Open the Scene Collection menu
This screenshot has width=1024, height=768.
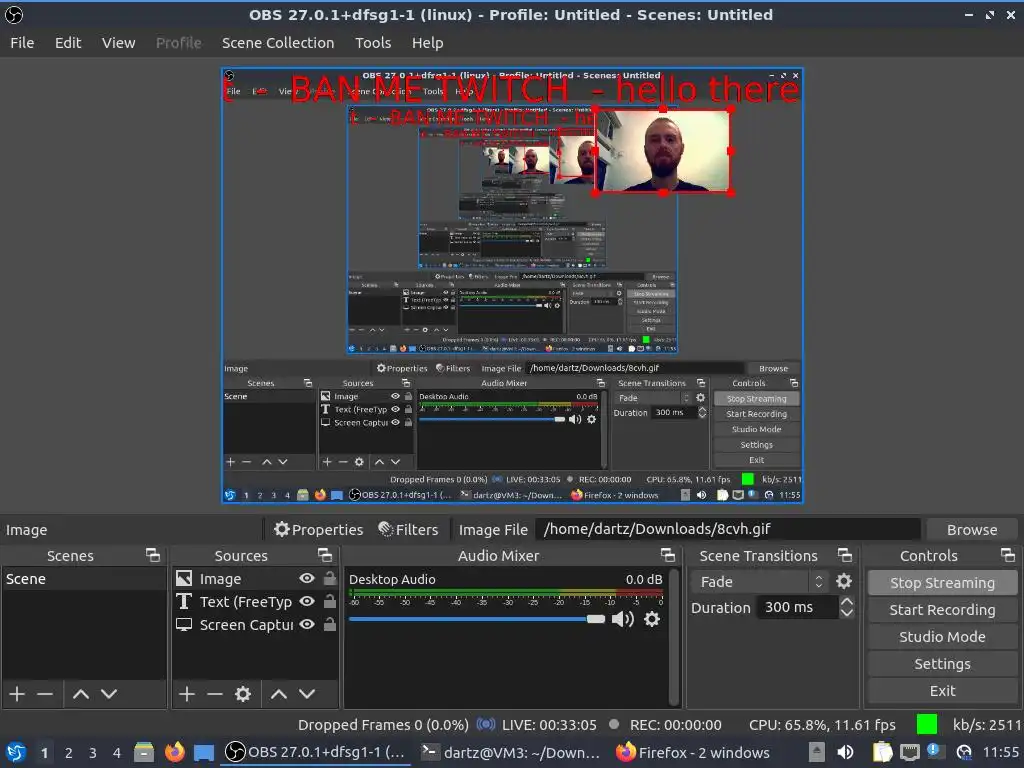click(278, 43)
